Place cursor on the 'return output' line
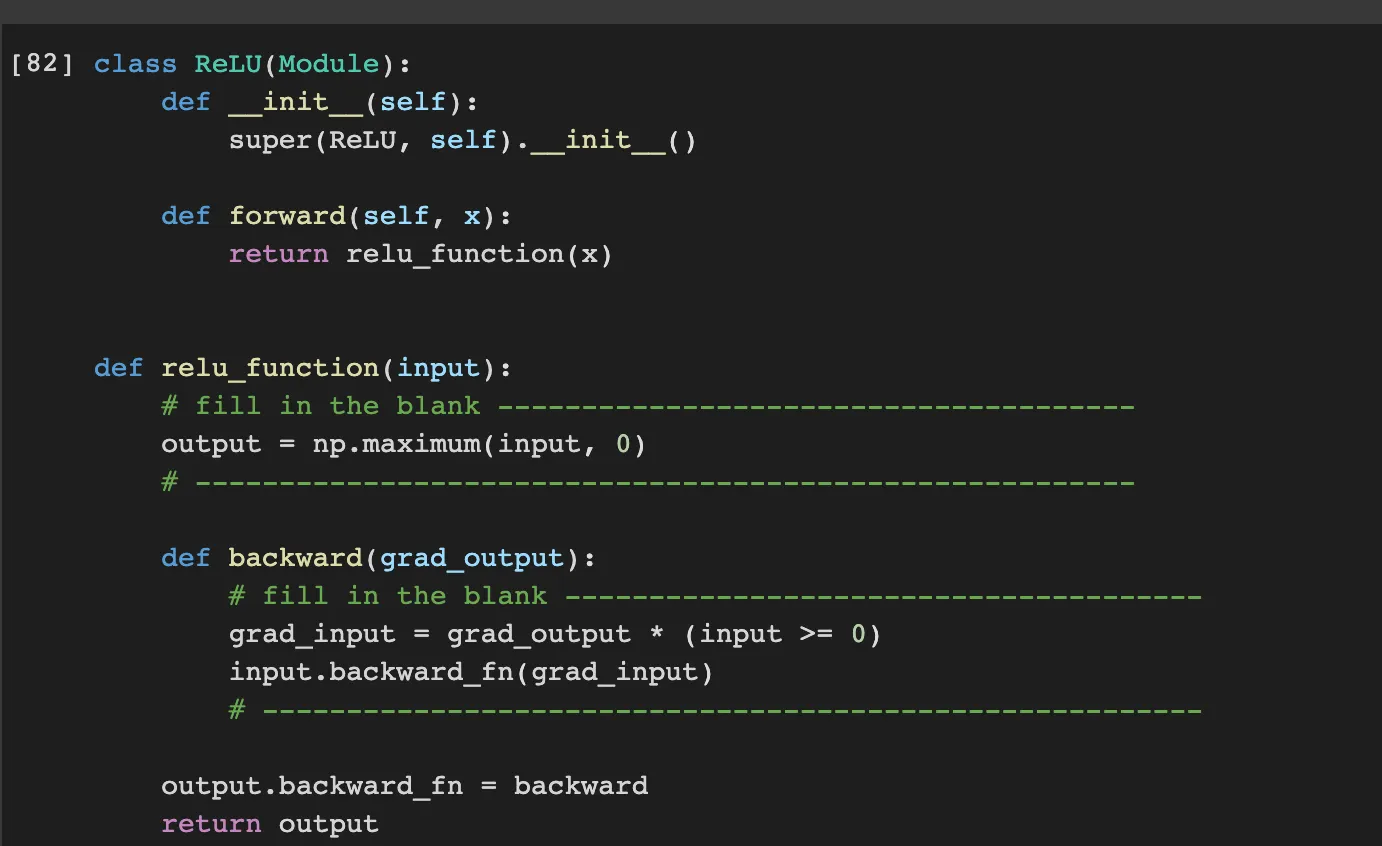The width and height of the screenshot is (1382, 846). pyautogui.click(x=270, y=824)
